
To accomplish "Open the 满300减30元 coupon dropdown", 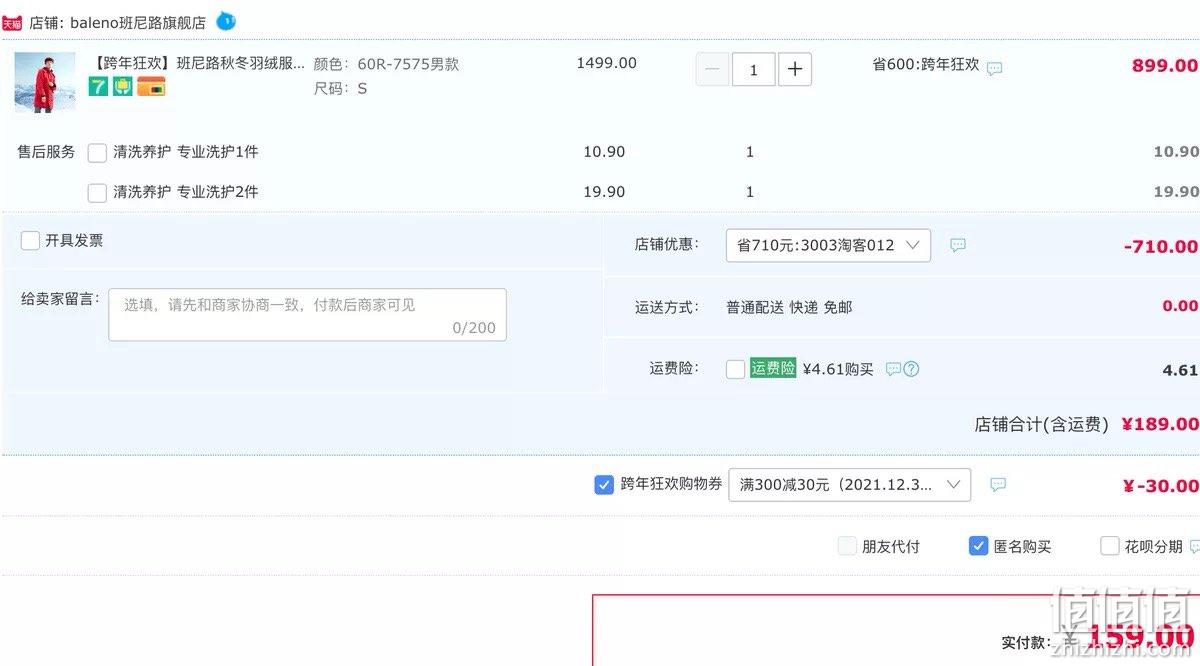I will click(849, 485).
